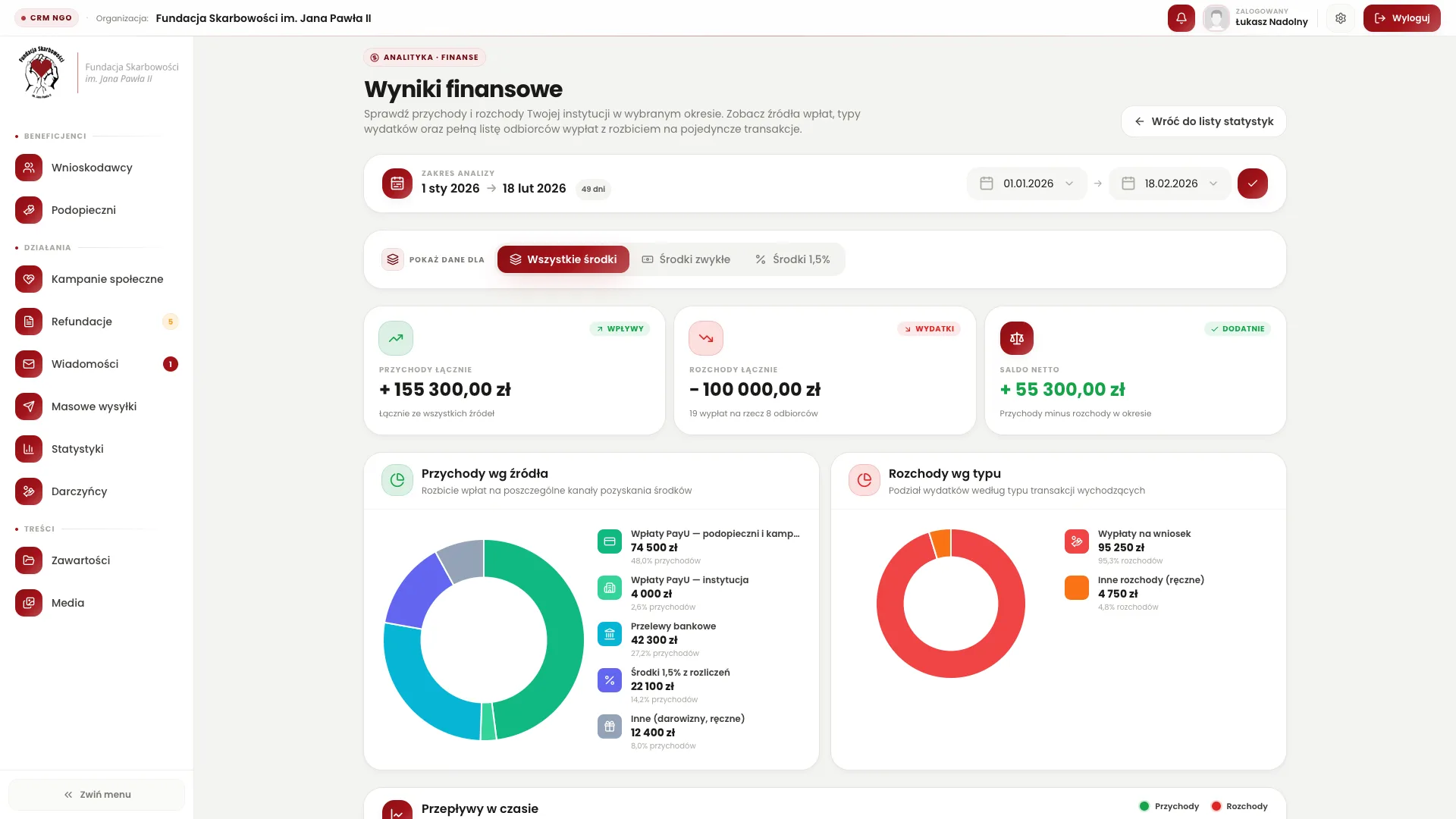Image resolution: width=1456 pixels, height=819 pixels.
Task: Click the Darczyńcy donor icon
Action: pyautogui.click(x=29, y=491)
